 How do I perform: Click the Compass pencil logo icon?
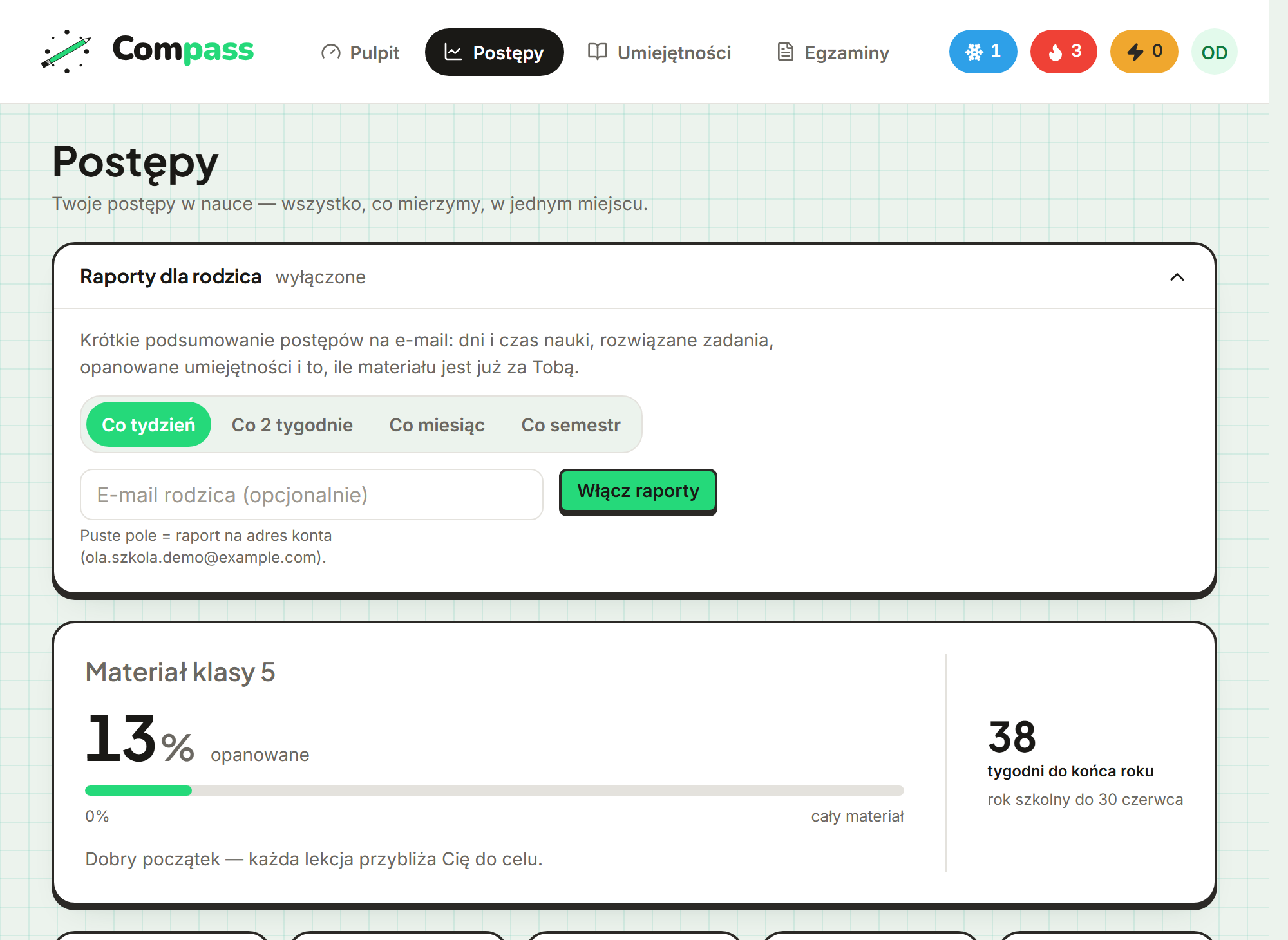[66, 52]
